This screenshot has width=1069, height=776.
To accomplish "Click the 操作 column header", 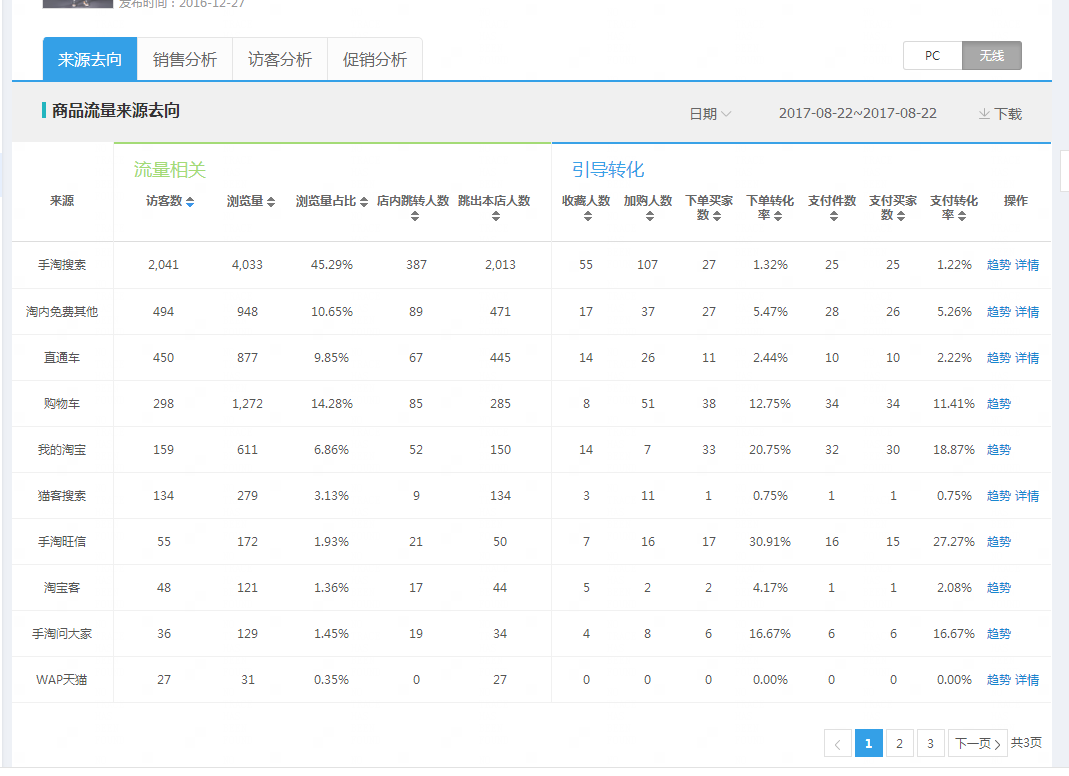I will [x=1016, y=201].
